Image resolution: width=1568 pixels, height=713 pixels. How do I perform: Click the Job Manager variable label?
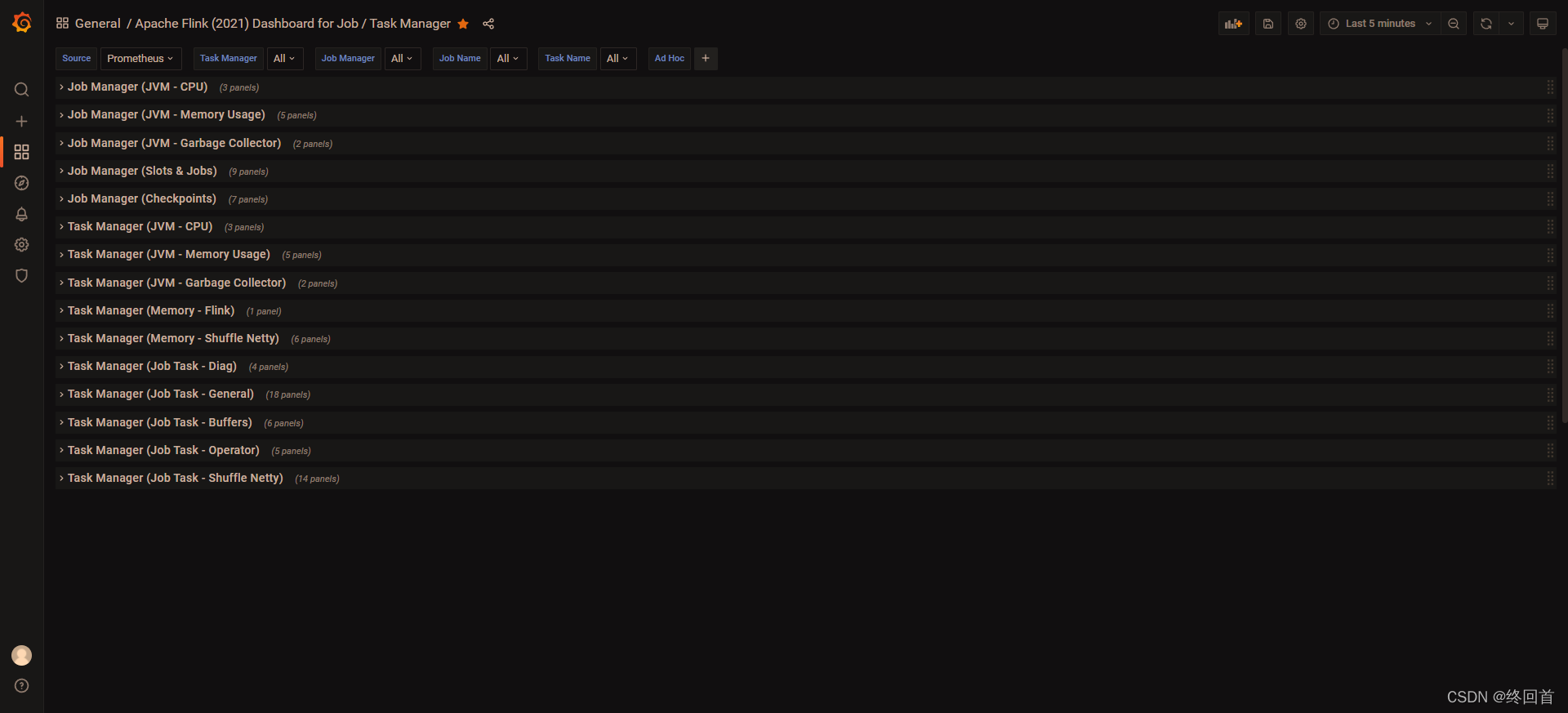click(348, 59)
